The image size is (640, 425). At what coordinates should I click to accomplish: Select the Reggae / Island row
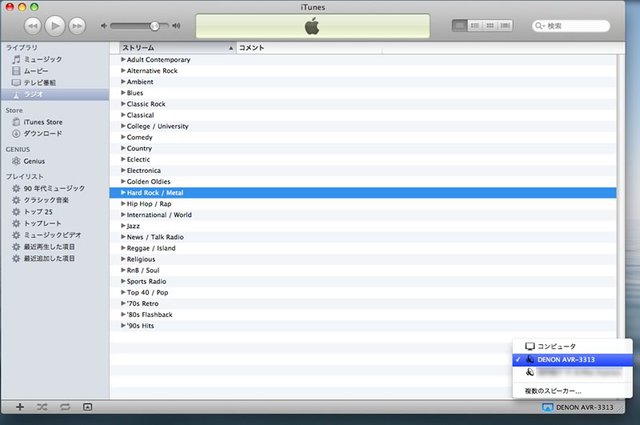point(363,248)
